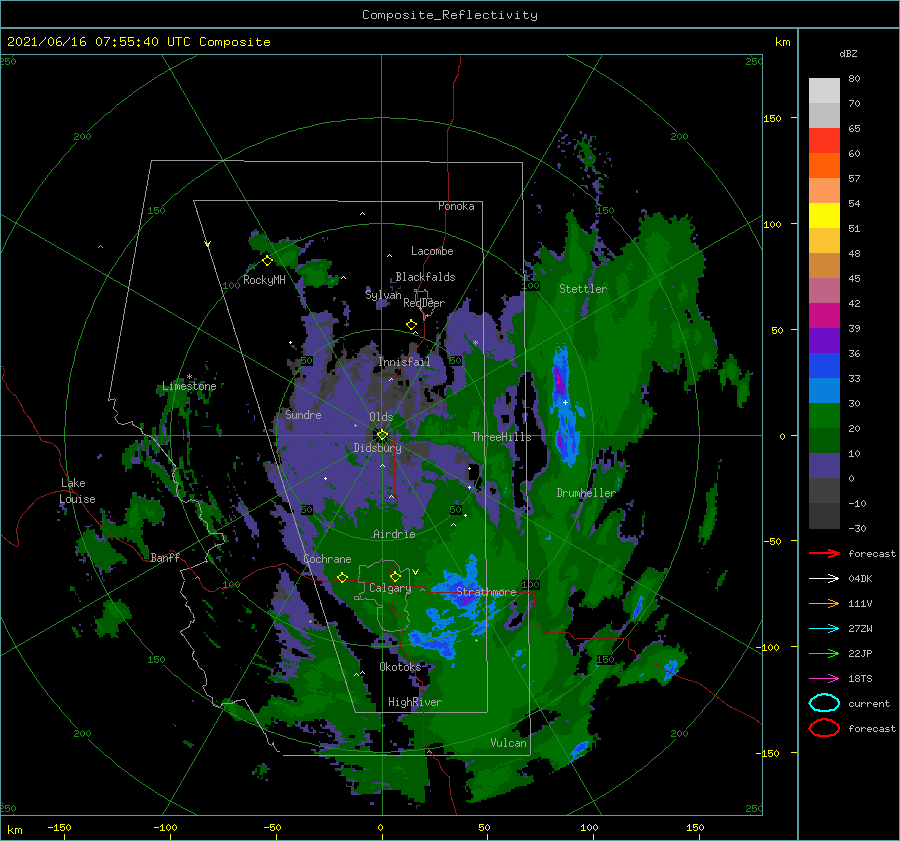Image resolution: width=900 pixels, height=841 pixels.
Task: Click the Composite_Reflectivity title text
Action: click(x=449, y=14)
